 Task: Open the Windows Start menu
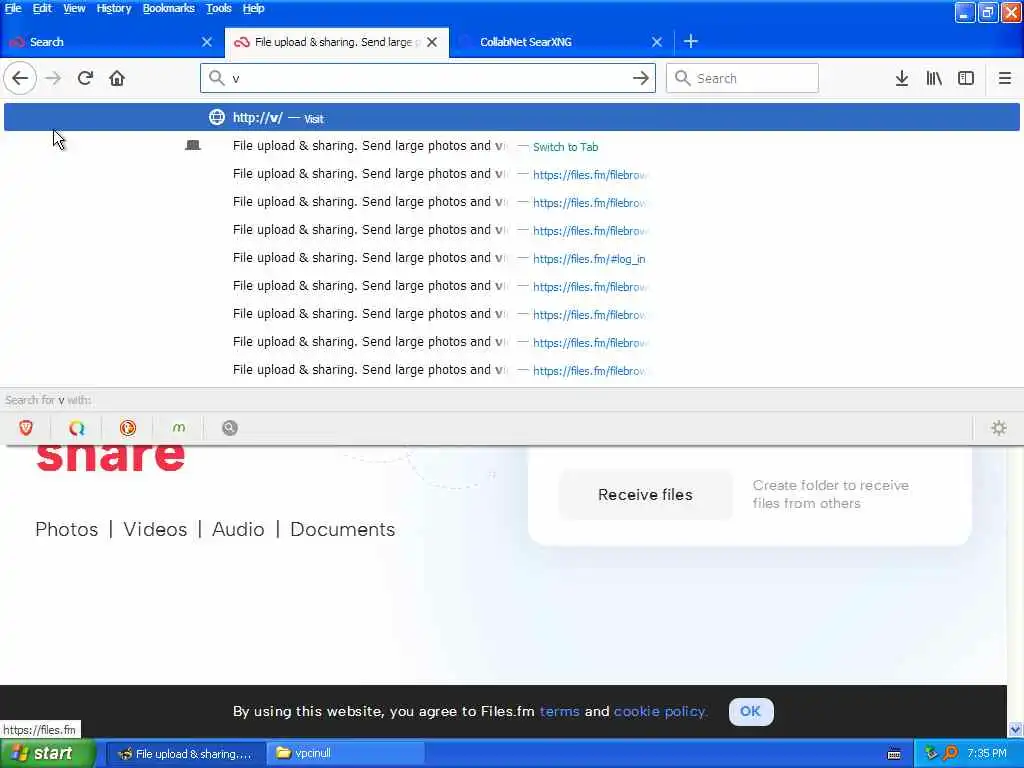[48, 753]
